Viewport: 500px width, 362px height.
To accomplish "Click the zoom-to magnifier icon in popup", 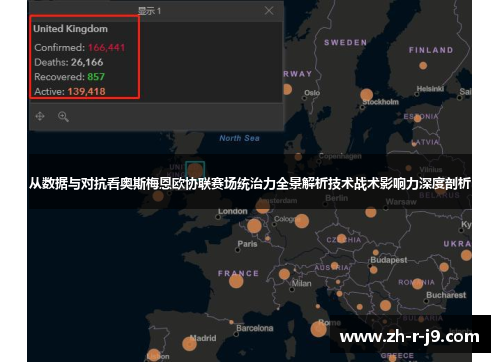I will 63,117.
